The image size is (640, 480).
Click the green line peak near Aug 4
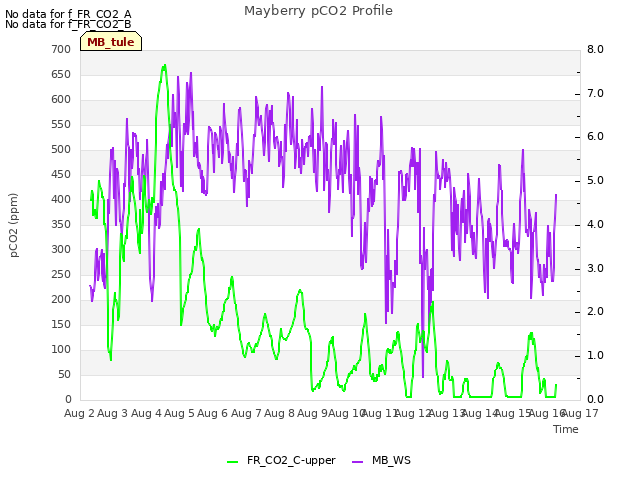coord(164,65)
